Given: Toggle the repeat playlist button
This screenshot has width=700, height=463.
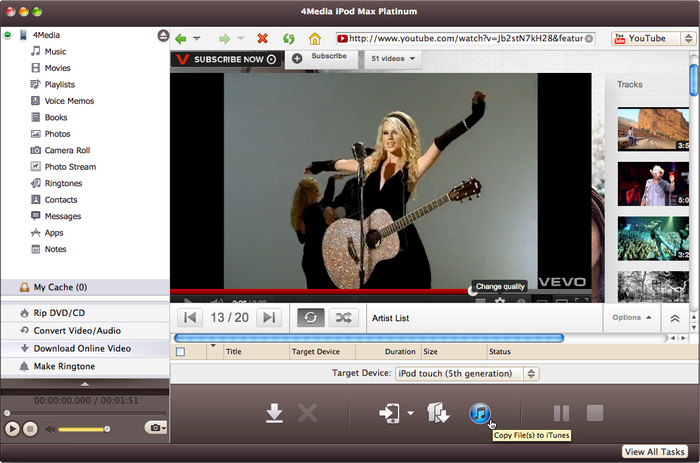Looking at the screenshot, I should (x=311, y=317).
